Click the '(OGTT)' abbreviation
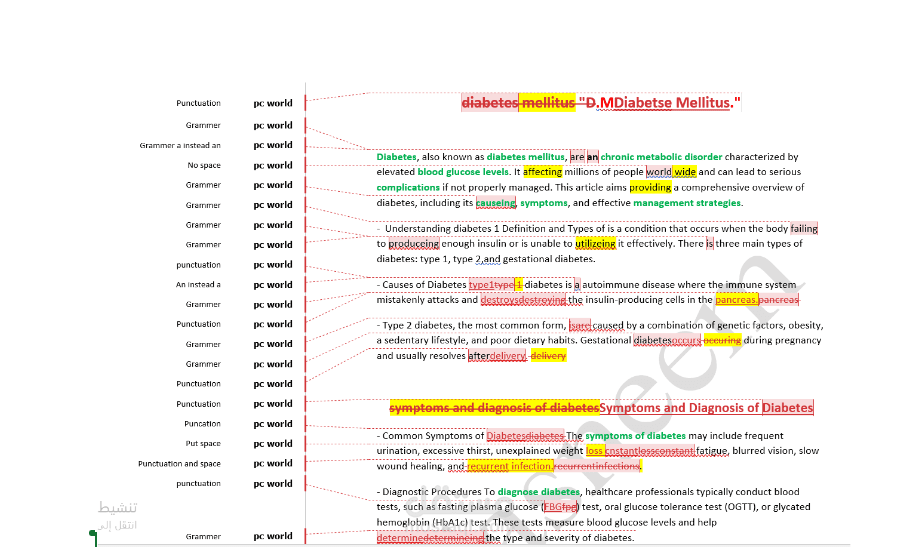 [740, 507]
